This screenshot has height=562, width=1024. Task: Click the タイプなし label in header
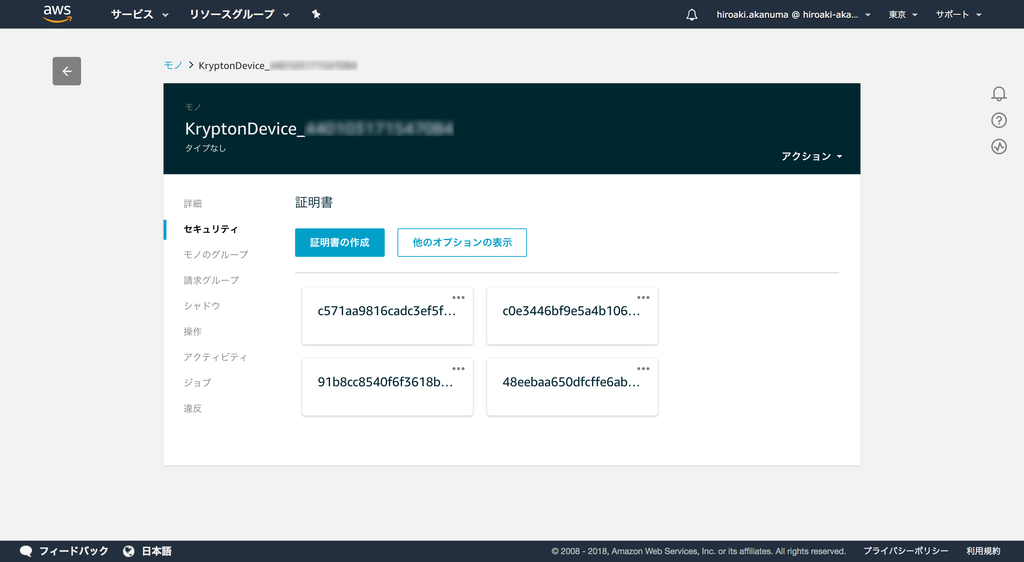(x=205, y=148)
